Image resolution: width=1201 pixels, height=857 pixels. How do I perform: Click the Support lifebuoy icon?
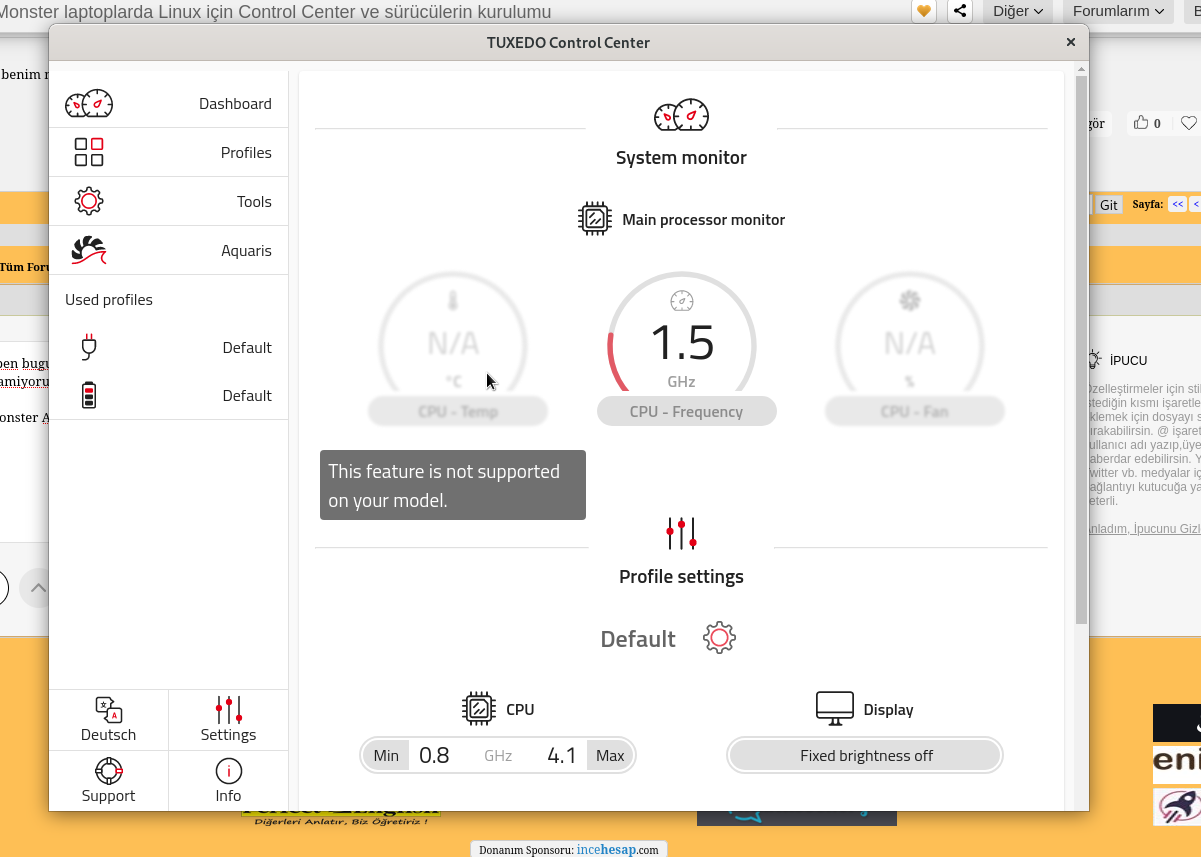click(108, 771)
